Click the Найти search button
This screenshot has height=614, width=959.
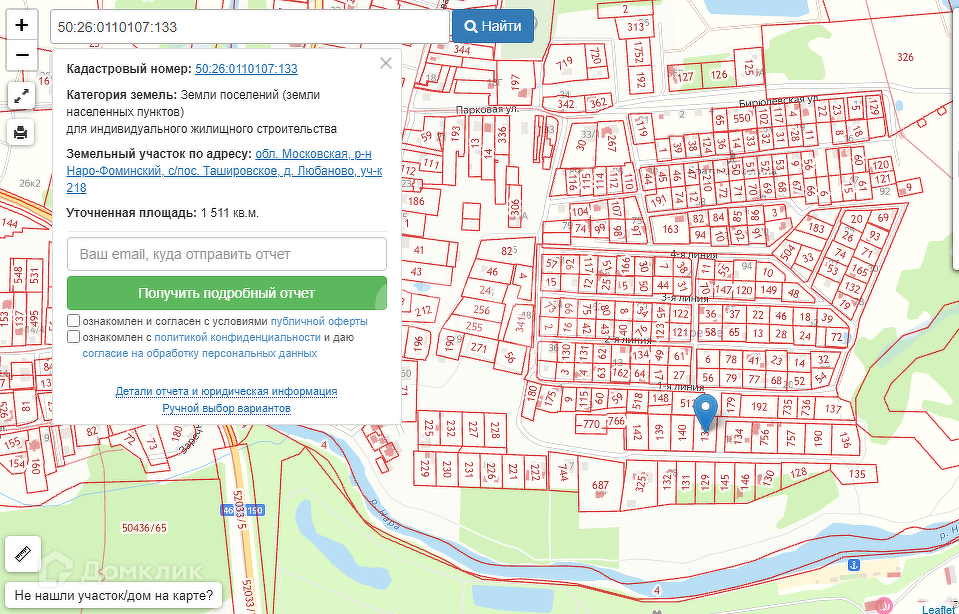493,26
